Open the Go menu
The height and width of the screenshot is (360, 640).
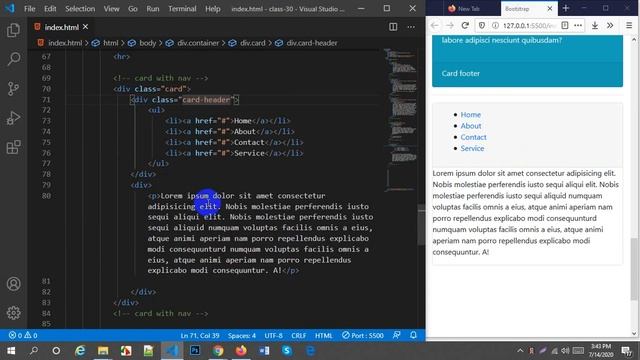[x=133, y=9]
